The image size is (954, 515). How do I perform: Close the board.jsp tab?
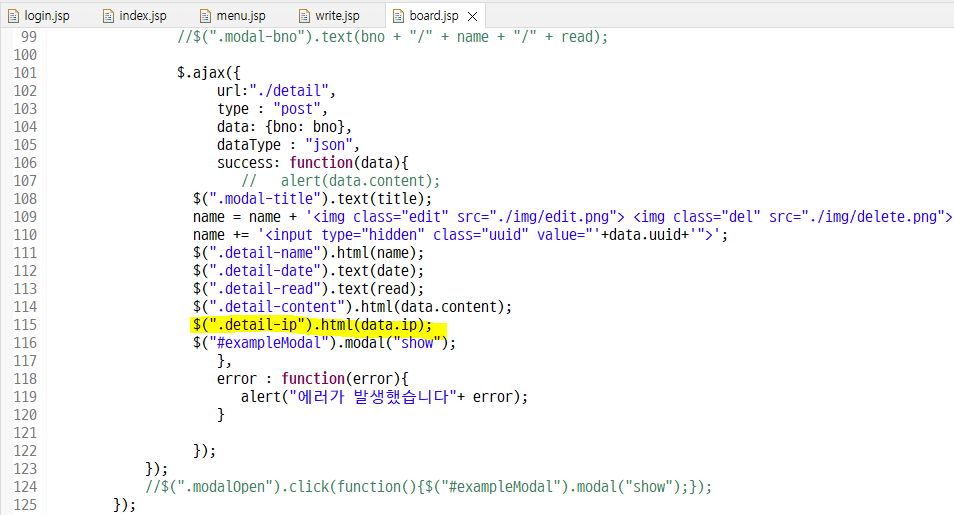coord(472,16)
